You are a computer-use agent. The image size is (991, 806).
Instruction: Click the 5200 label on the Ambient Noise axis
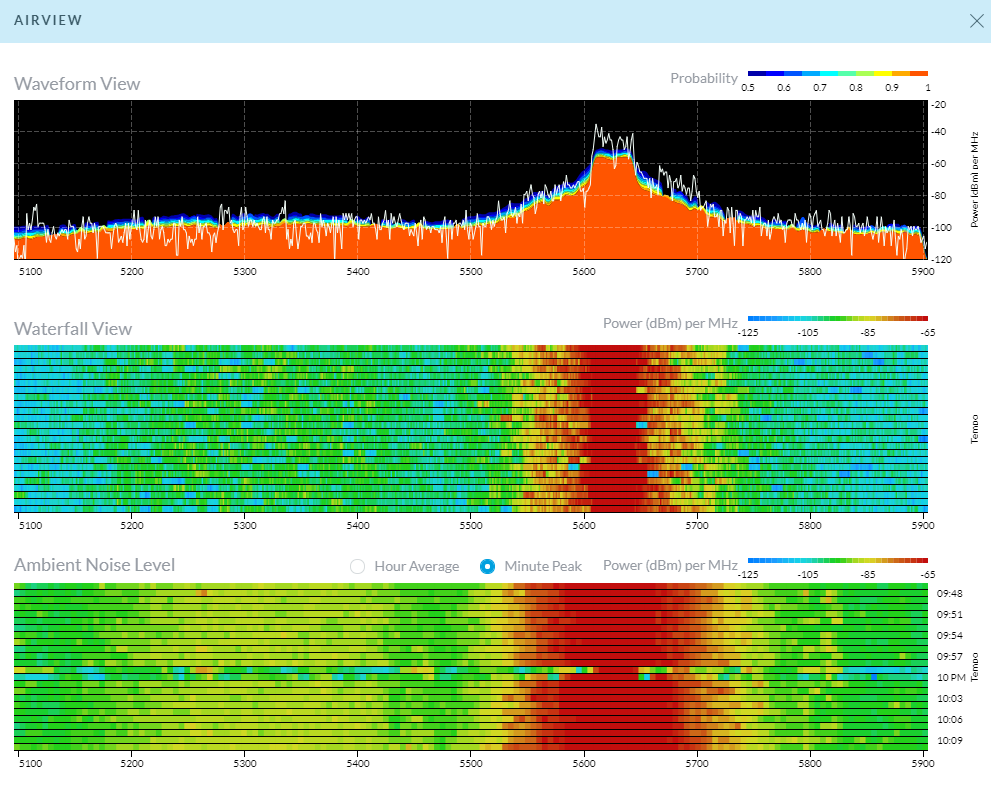pos(132,763)
